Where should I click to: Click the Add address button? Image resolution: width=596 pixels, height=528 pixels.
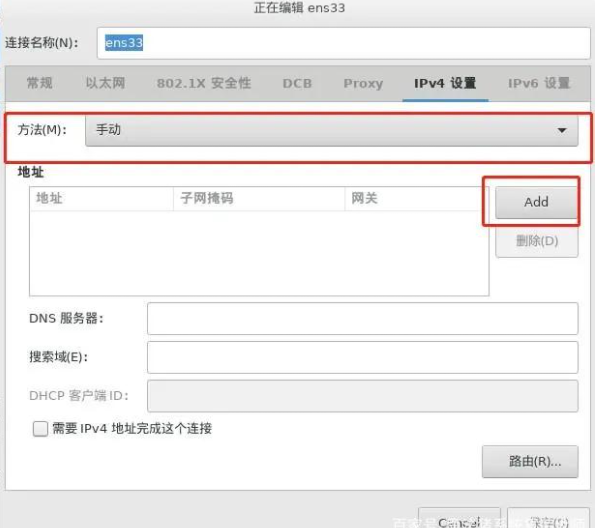coord(536,202)
